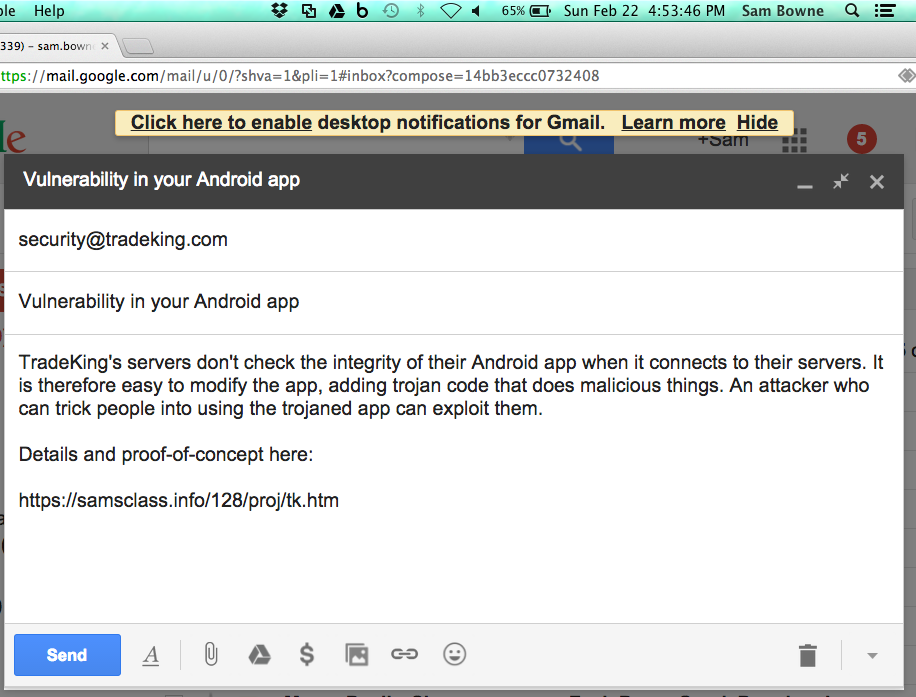Insert photo in the compose toolbar
916x697 pixels.
356,654
